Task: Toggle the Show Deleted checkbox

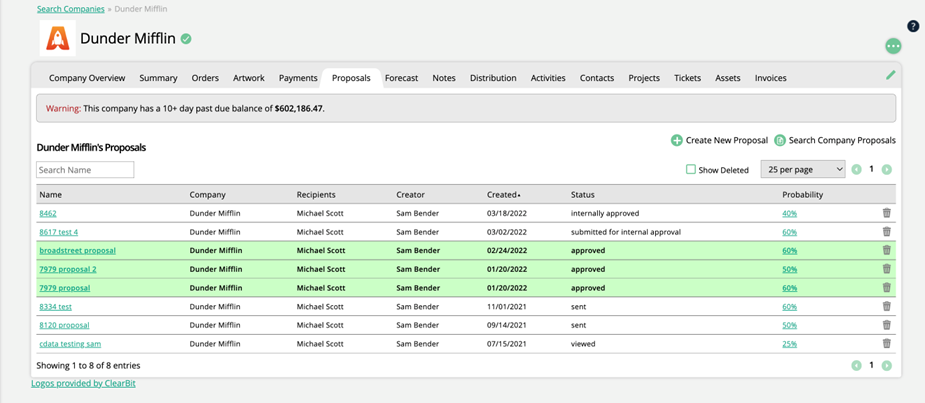Action: coord(691,169)
